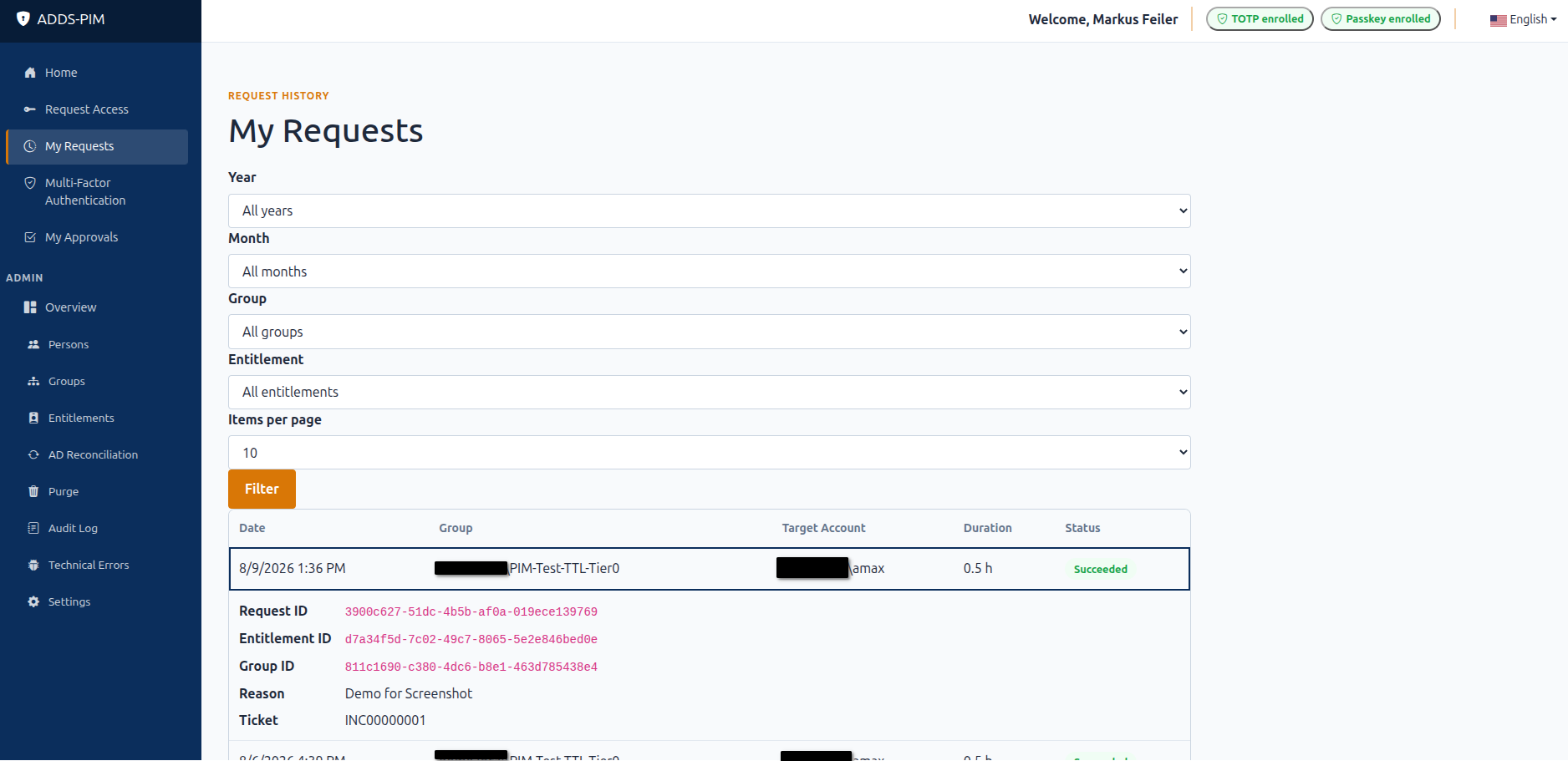This screenshot has height=761, width=1568.
Task: Click Request ID 3900c627-51dc-4b5b-af0a-019ece139769
Action: click(x=471, y=612)
